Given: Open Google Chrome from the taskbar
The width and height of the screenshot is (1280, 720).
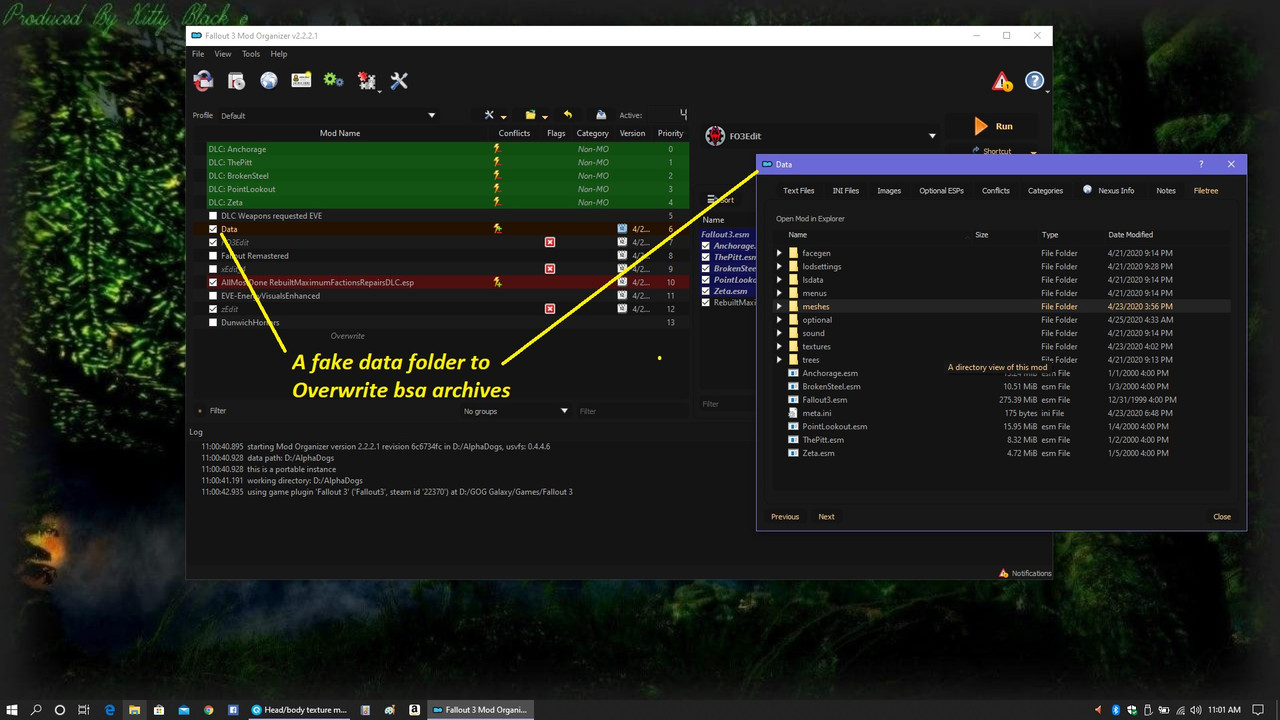Looking at the screenshot, I should pos(208,709).
